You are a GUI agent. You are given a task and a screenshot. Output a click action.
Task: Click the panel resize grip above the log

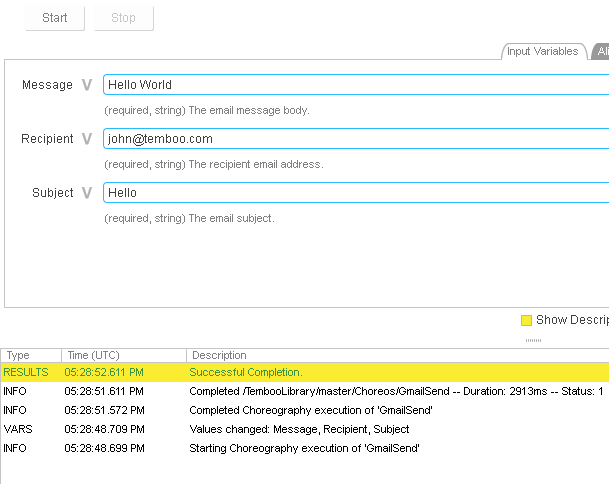(x=533, y=340)
